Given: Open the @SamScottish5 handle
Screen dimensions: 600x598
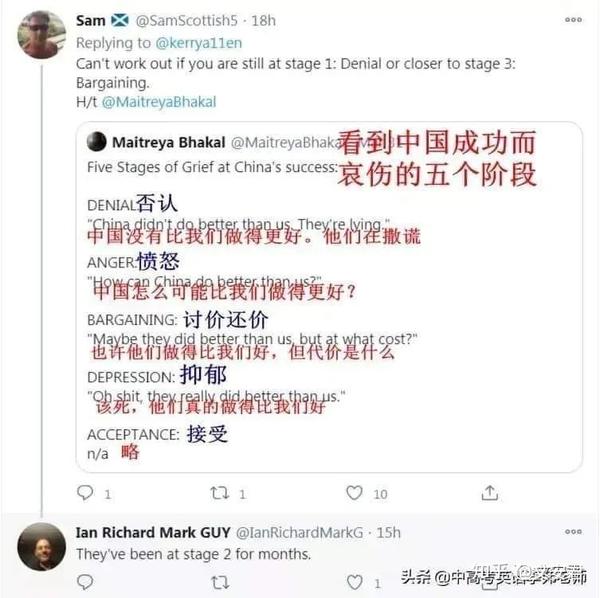Looking at the screenshot, I should coord(187,20).
